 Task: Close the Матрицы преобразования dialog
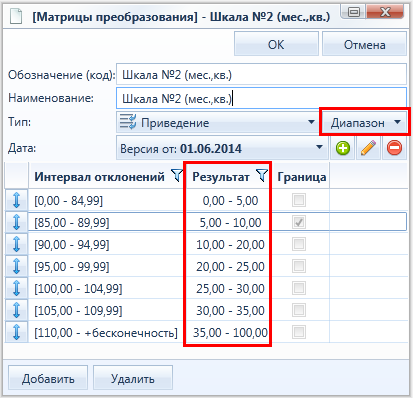point(385,12)
